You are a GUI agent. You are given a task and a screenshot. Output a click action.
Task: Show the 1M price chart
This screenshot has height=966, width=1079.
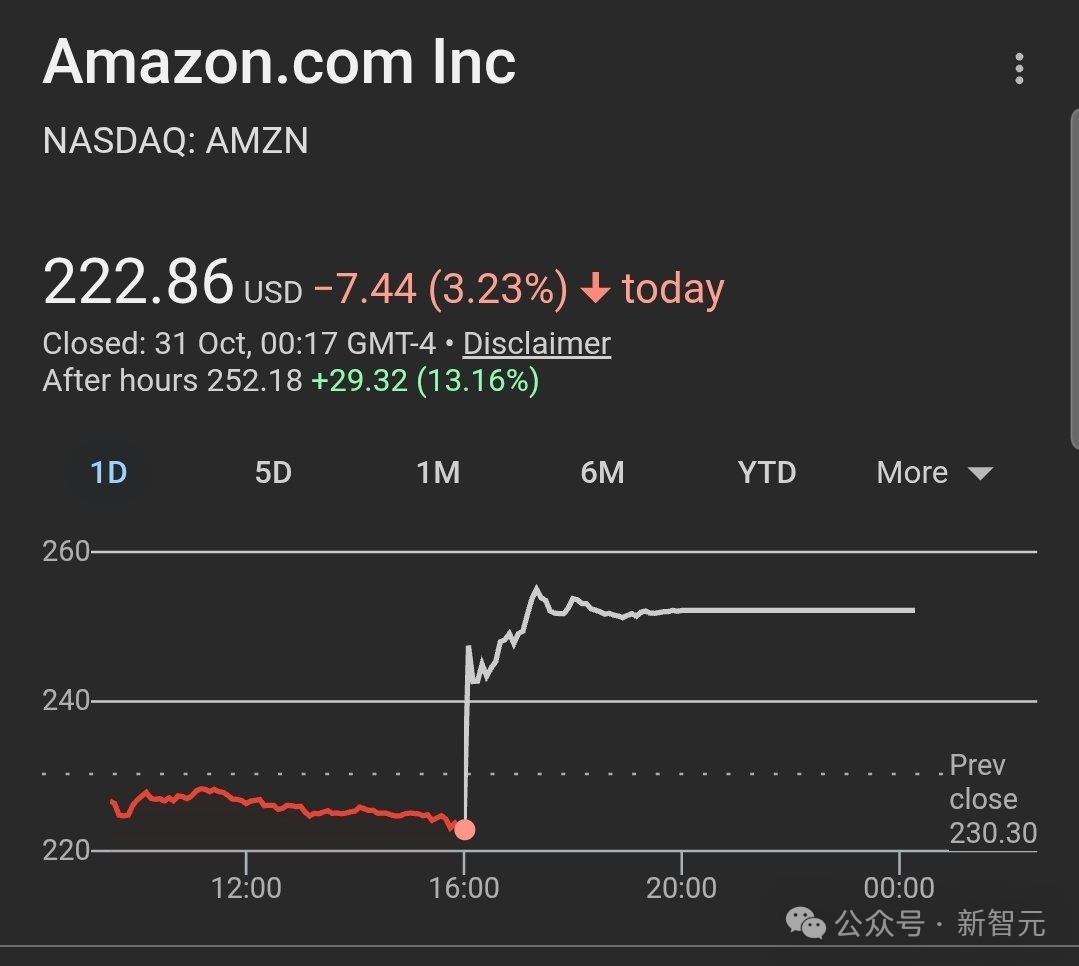point(438,472)
